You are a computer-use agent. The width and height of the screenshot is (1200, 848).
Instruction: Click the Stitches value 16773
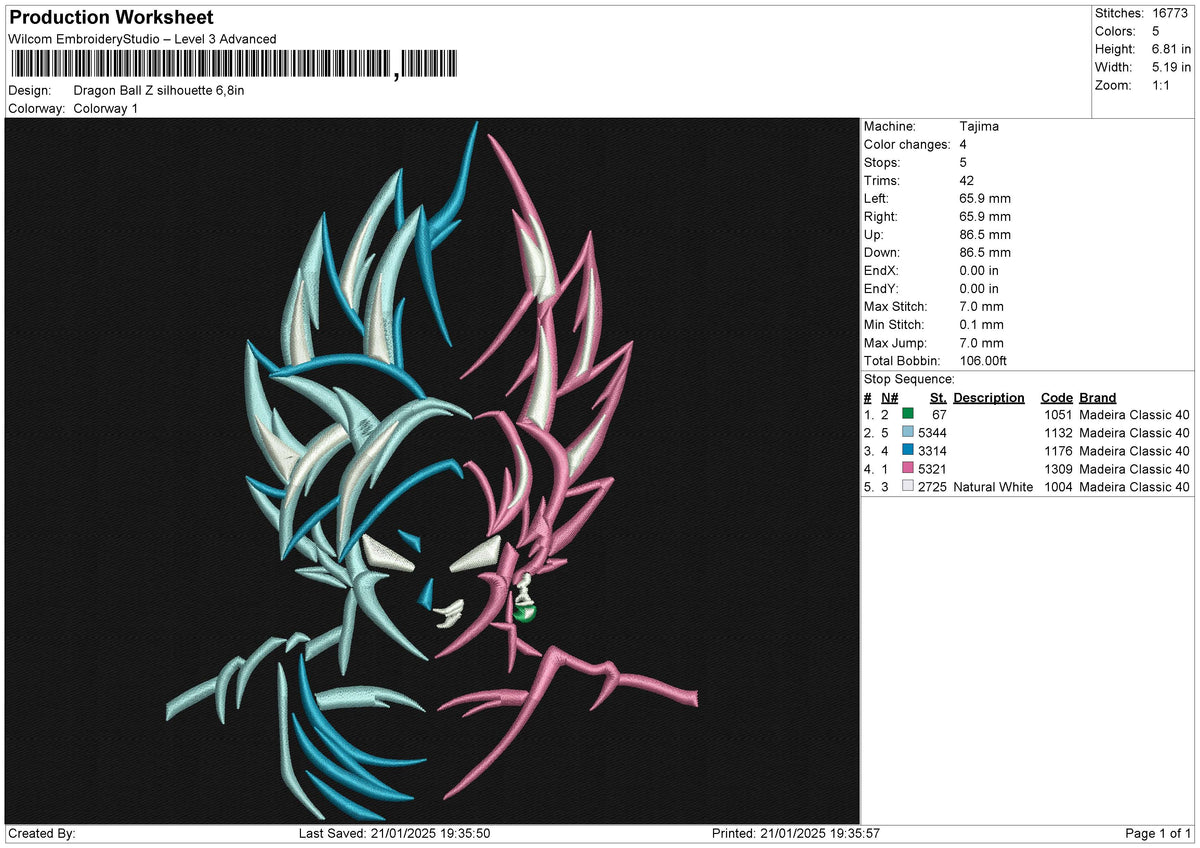tap(1168, 13)
